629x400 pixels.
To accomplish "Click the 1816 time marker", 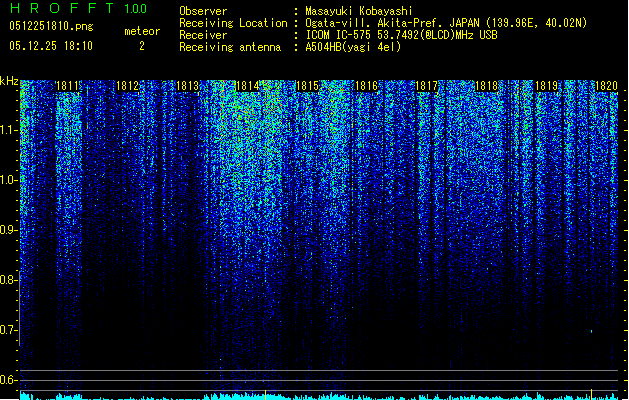I will coord(367,86).
